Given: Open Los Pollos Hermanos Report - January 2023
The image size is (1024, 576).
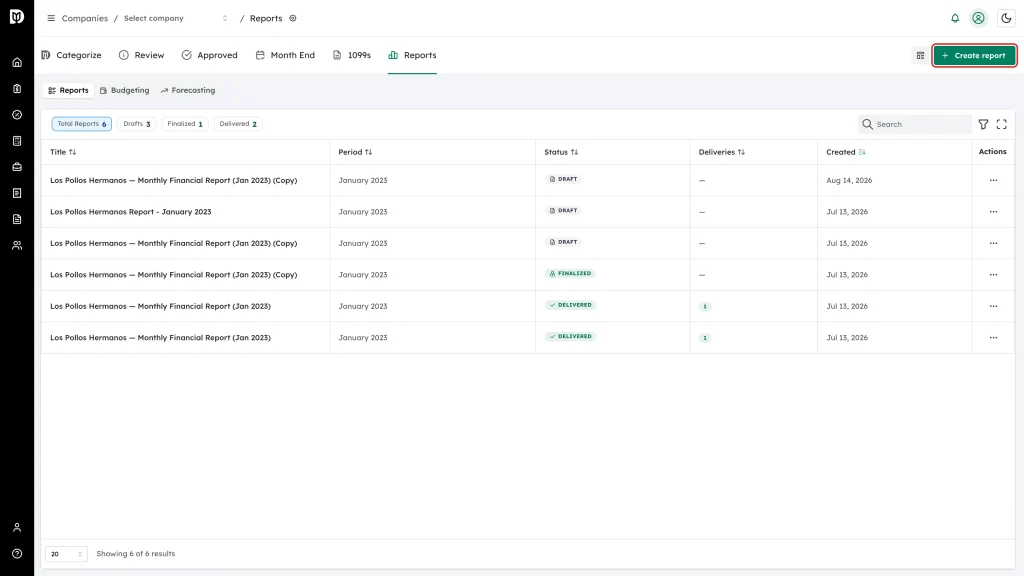Looking at the screenshot, I should click(x=131, y=212).
